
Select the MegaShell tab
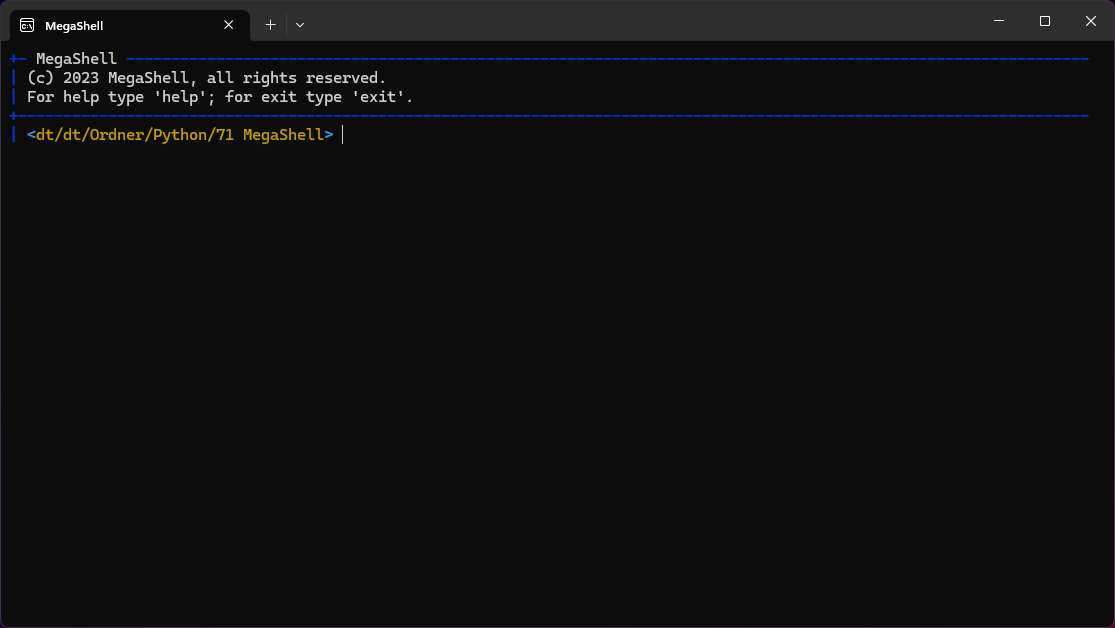pyautogui.click(x=130, y=26)
